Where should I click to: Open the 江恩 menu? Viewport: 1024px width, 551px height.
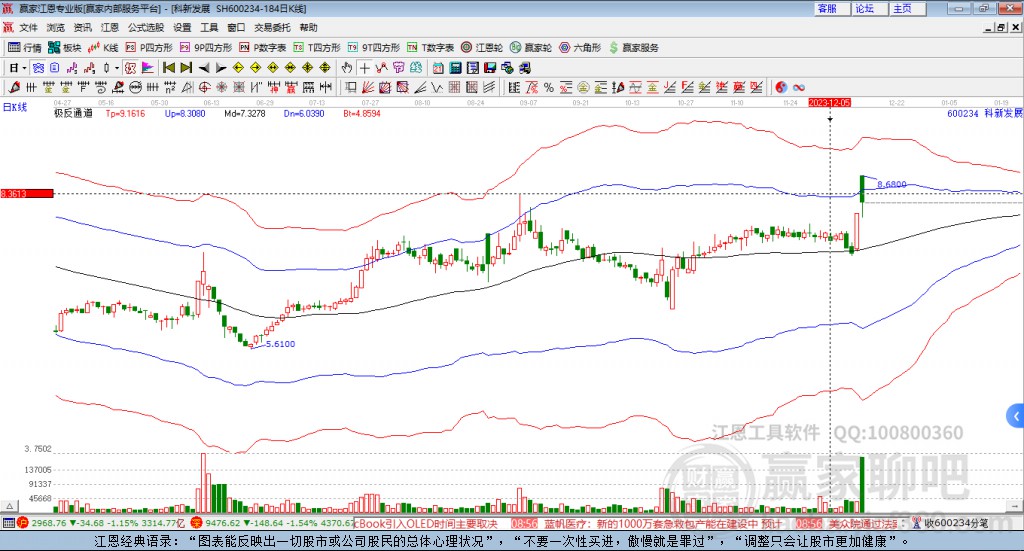(x=110, y=27)
